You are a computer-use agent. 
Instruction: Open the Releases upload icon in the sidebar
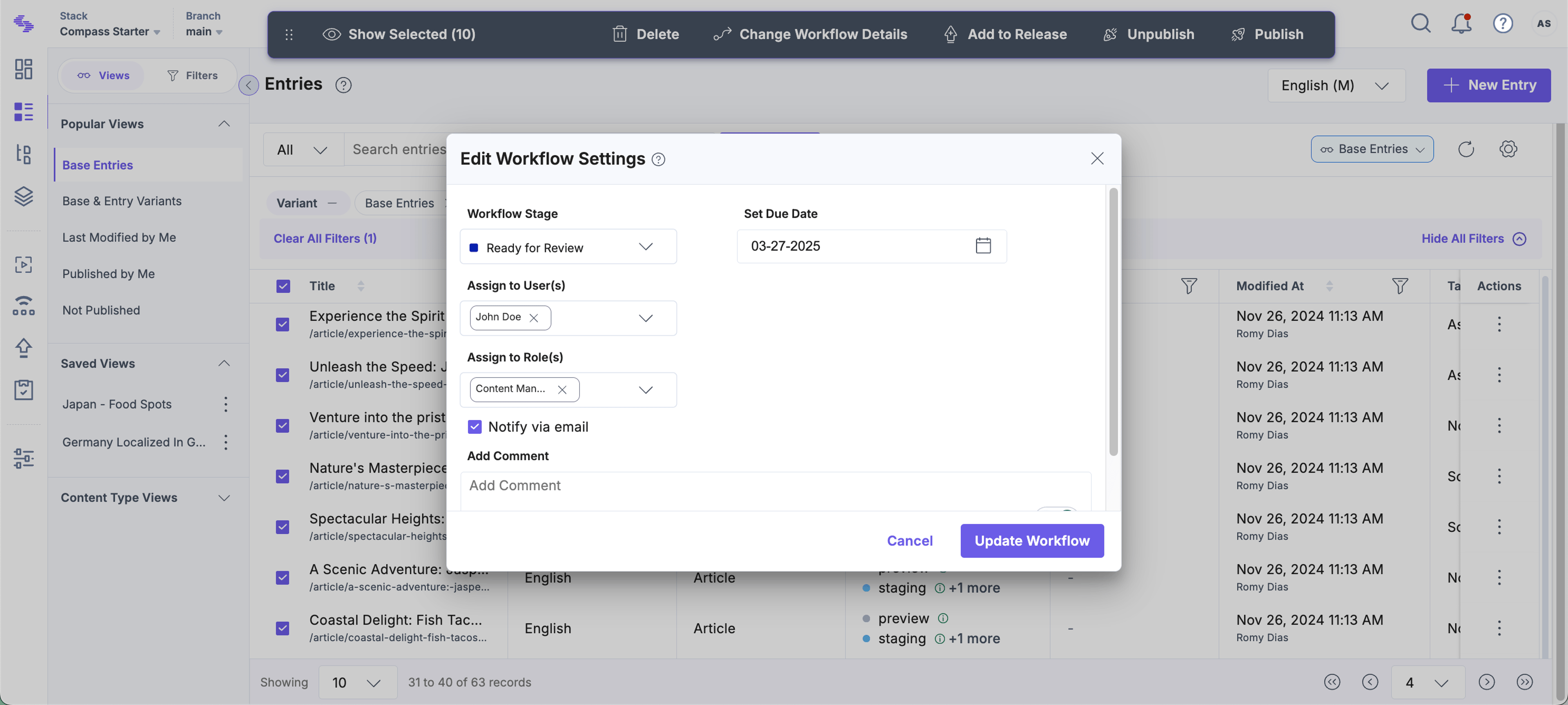(23, 348)
